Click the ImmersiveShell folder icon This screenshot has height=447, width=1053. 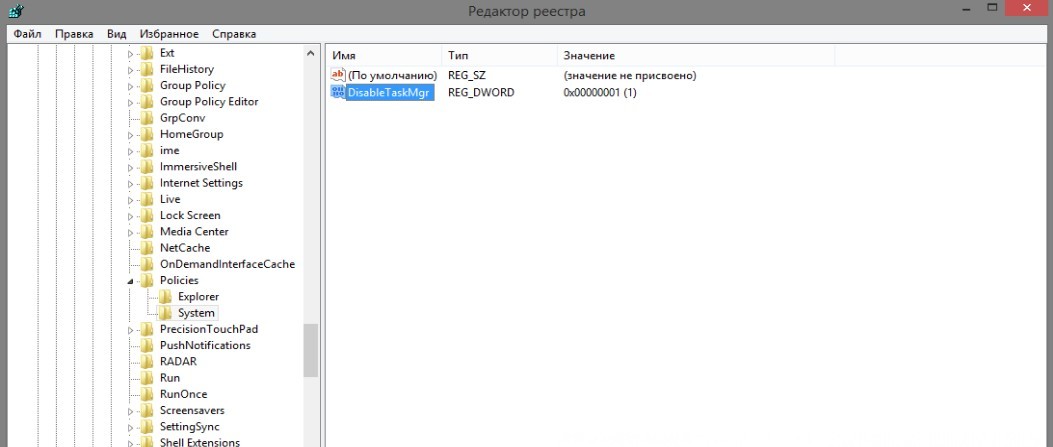pos(147,166)
